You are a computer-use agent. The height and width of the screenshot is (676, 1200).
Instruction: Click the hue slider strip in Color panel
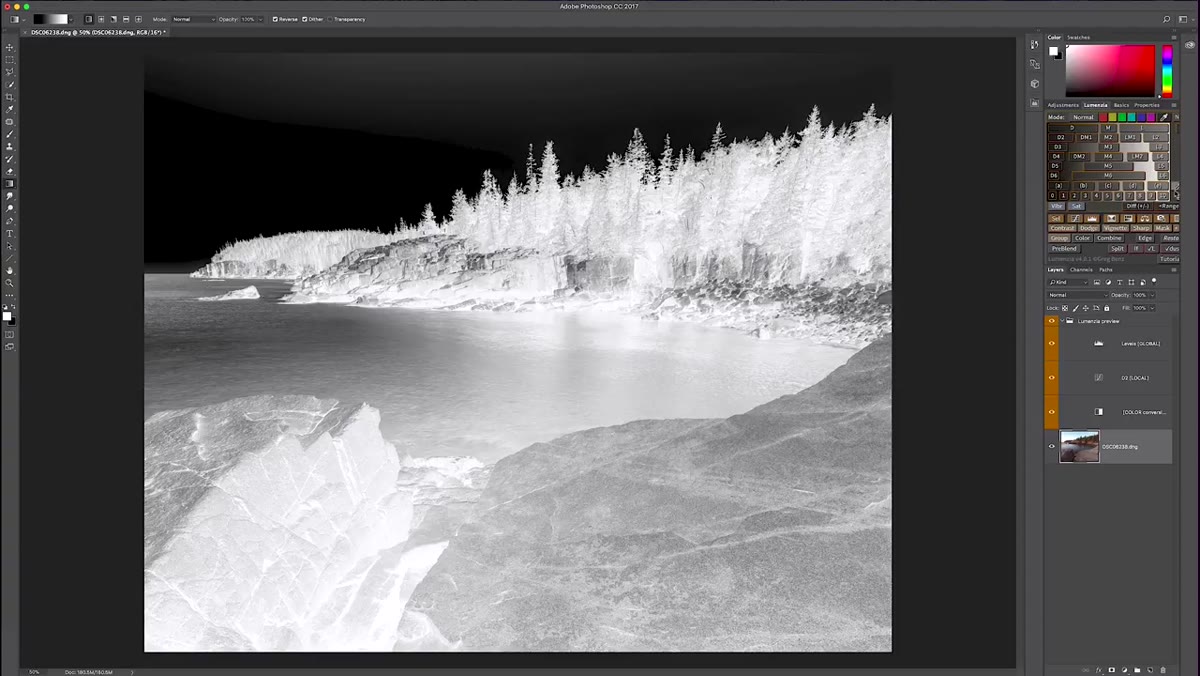(x=1166, y=70)
